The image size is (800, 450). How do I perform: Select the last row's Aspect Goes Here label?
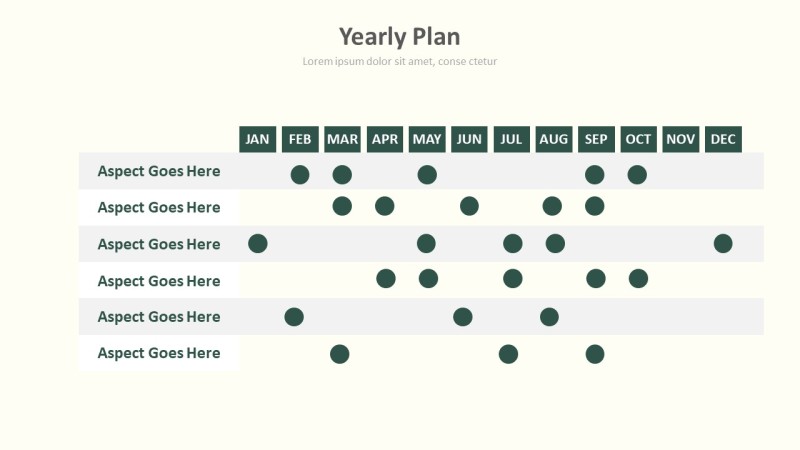tap(159, 353)
